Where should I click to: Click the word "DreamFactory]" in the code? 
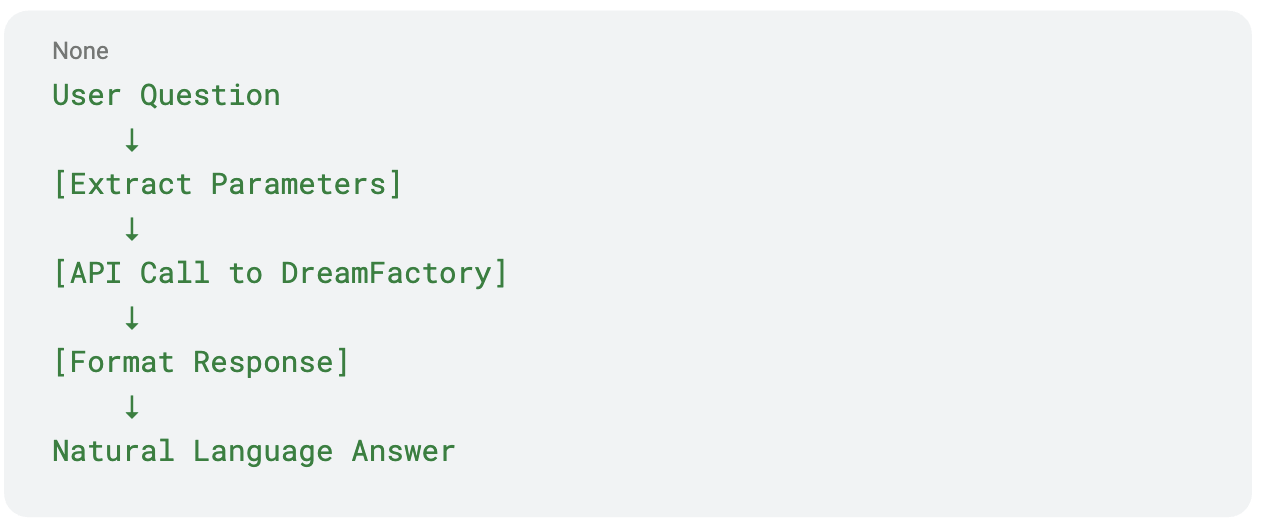pos(394,273)
